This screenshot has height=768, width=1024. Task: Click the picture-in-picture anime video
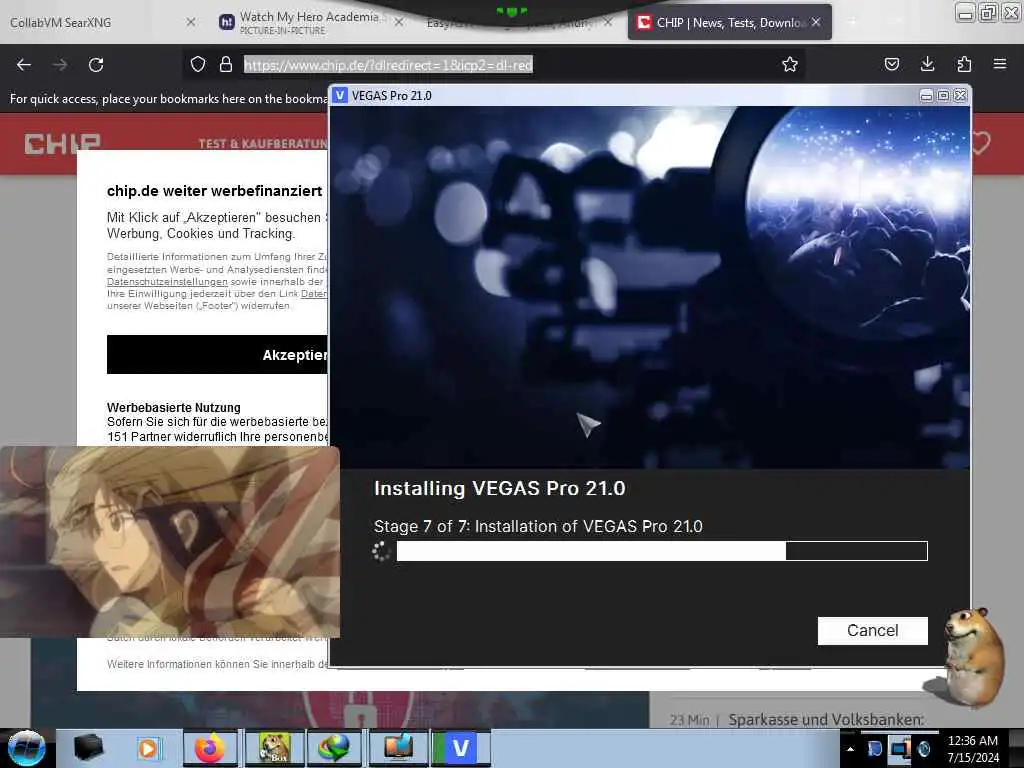[x=170, y=541]
